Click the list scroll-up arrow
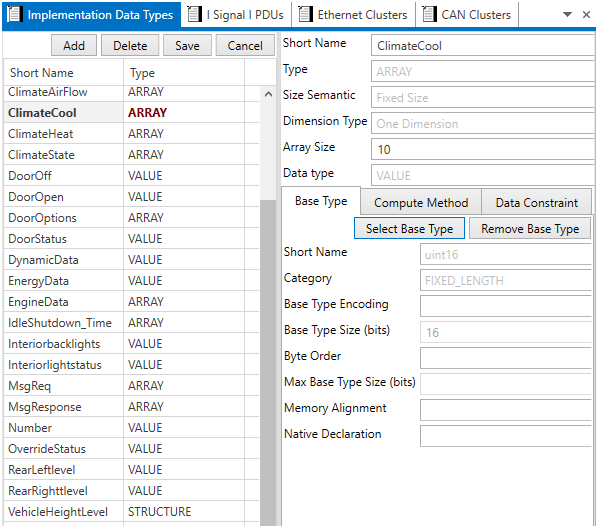The image size is (598, 528). (268, 94)
